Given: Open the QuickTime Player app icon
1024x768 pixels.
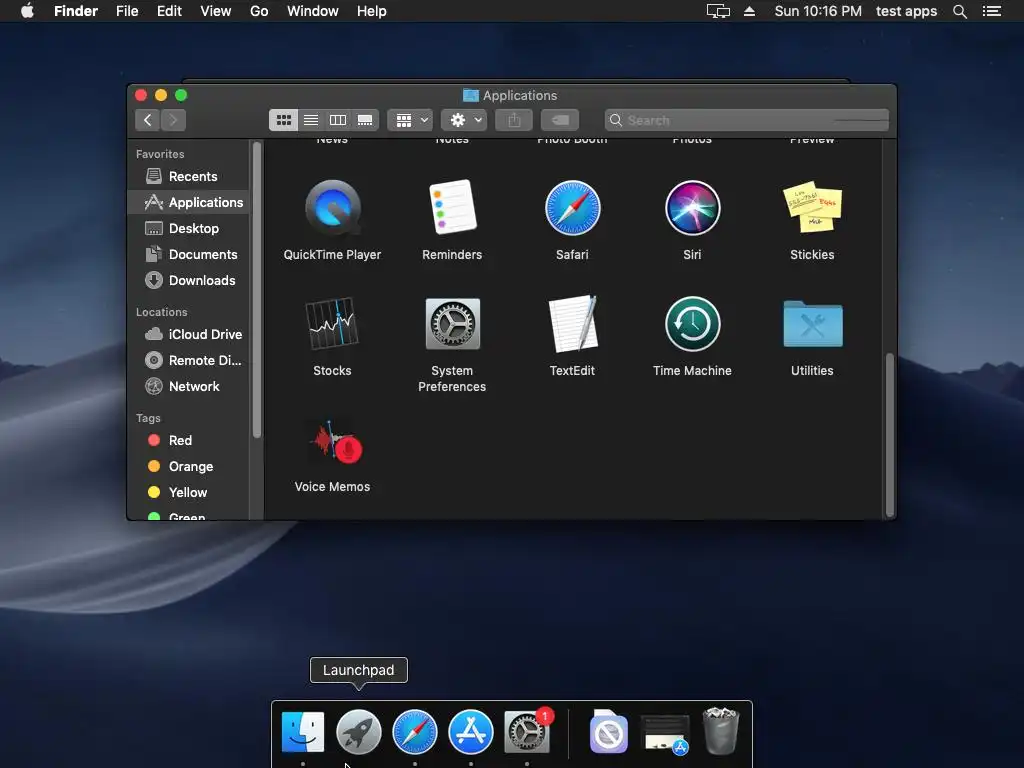Looking at the screenshot, I should pyautogui.click(x=332, y=208).
